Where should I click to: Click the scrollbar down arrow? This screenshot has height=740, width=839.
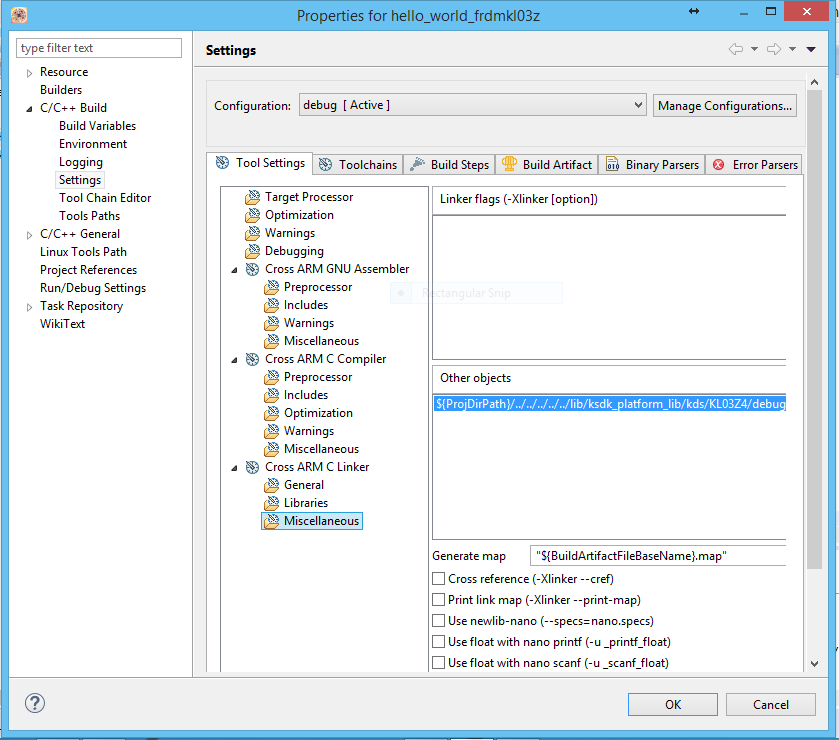pos(814,663)
